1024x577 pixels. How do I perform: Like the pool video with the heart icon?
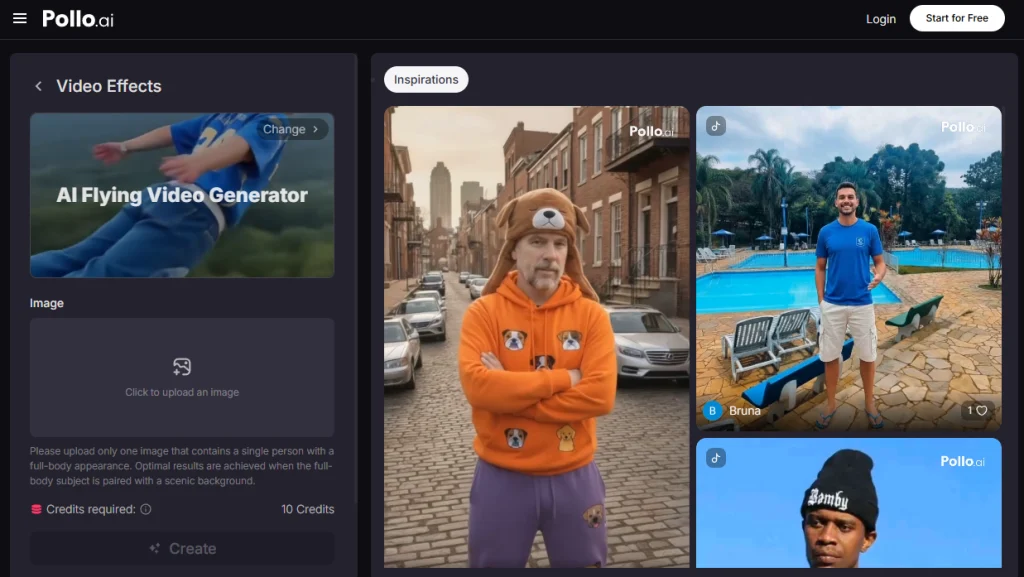pos(981,410)
